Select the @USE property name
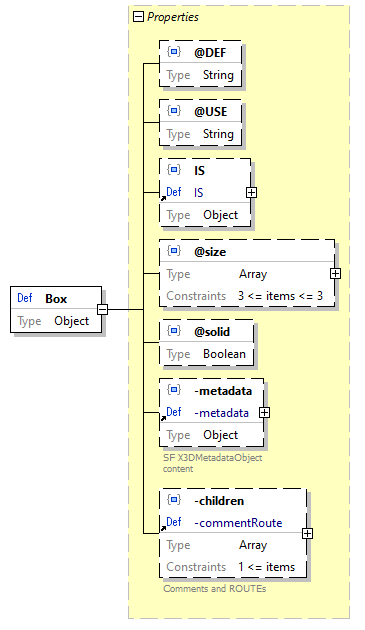This screenshot has width=365, height=630. pyautogui.click(x=211, y=112)
